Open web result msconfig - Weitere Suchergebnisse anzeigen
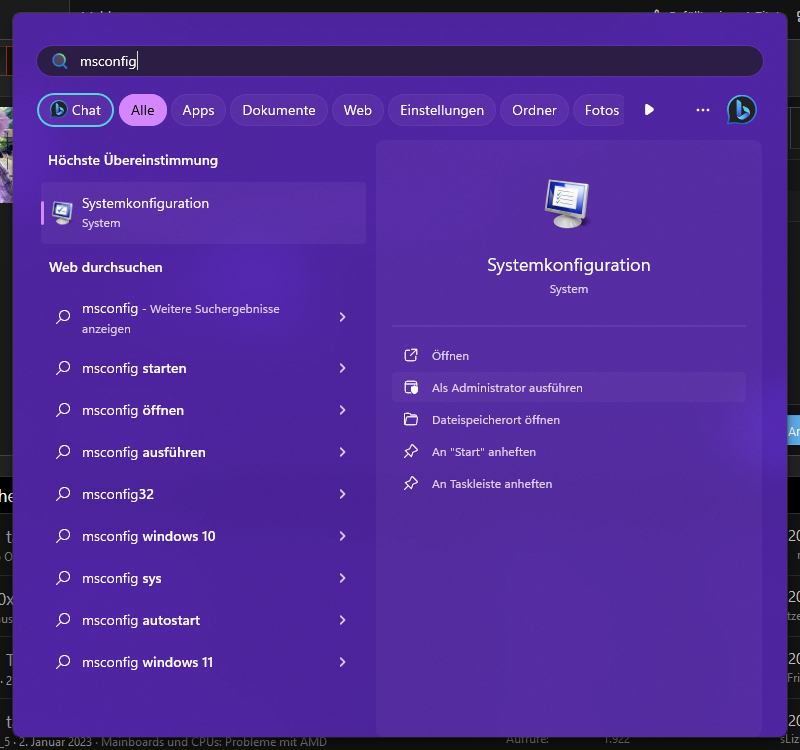This screenshot has height=750, width=800. point(204,318)
